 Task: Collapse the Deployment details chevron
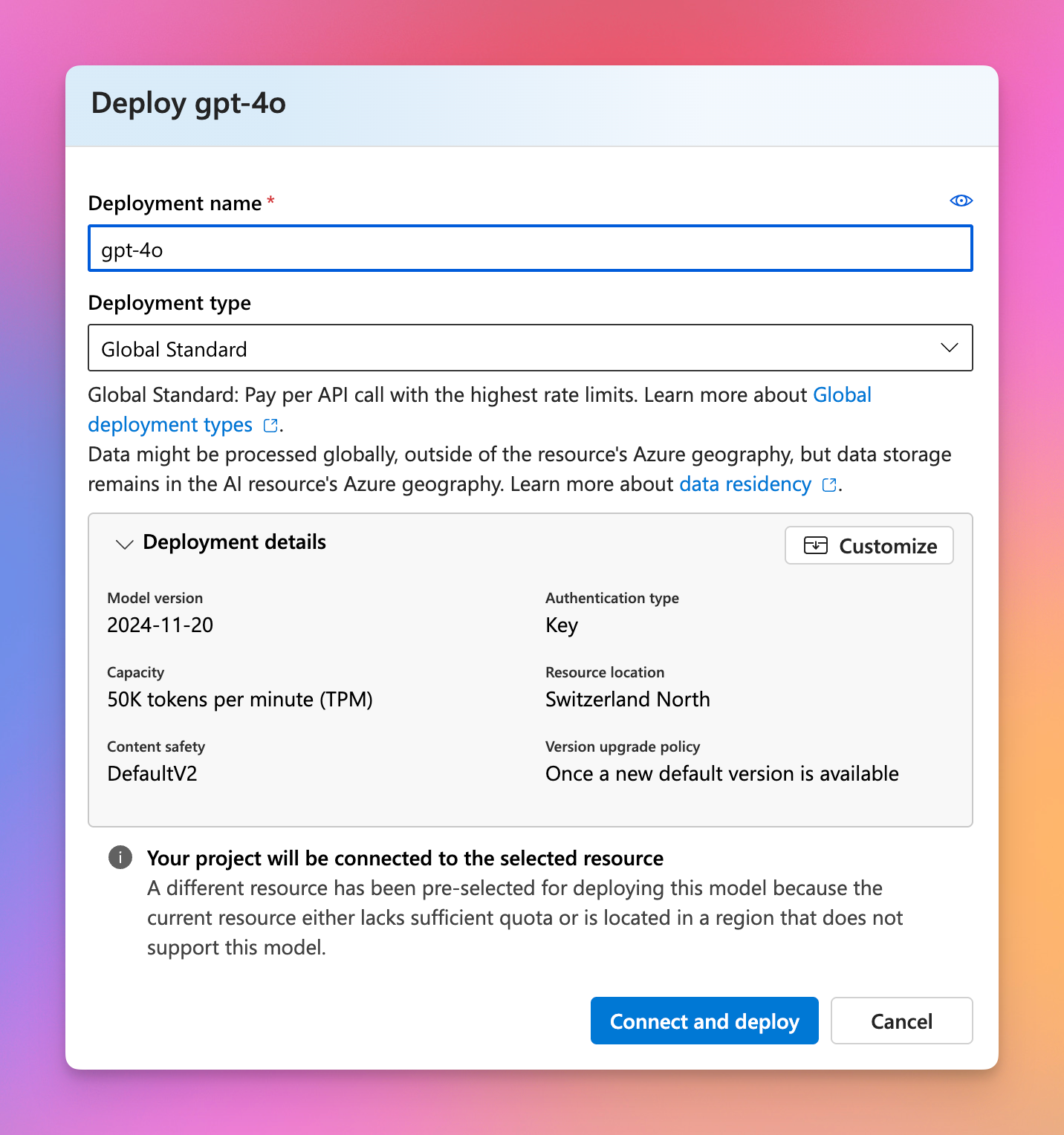coord(124,544)
